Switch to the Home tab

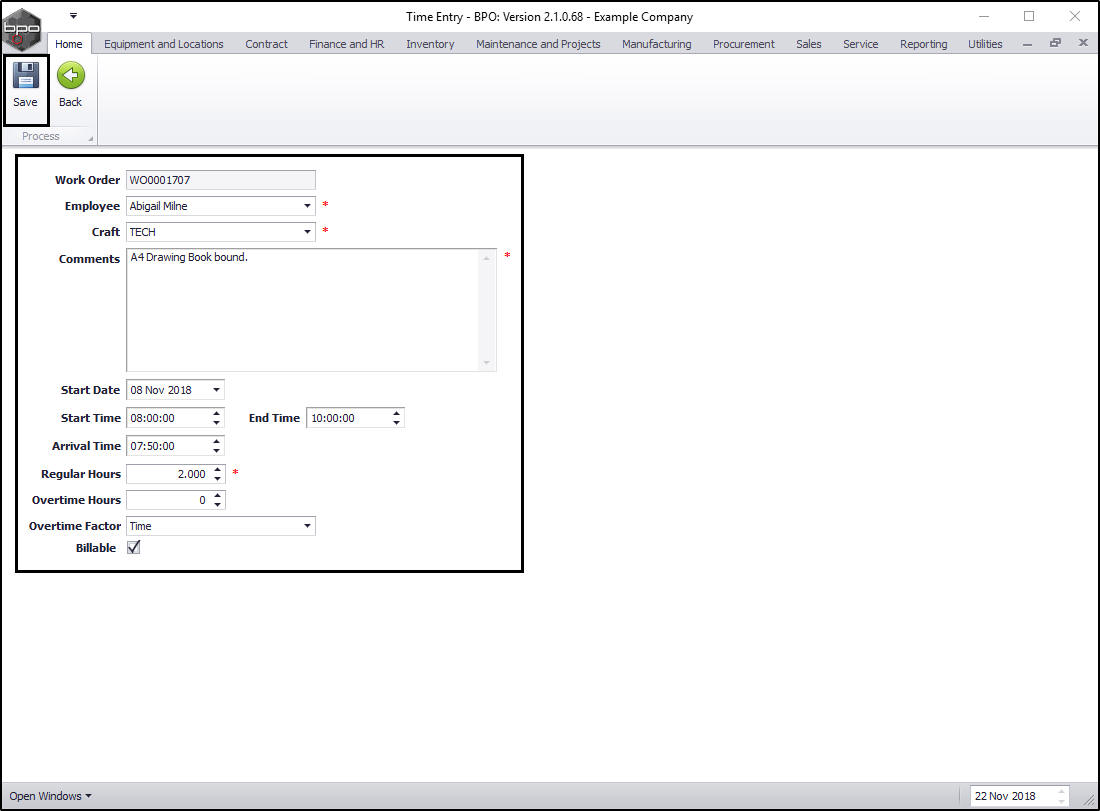pos(69,43)
